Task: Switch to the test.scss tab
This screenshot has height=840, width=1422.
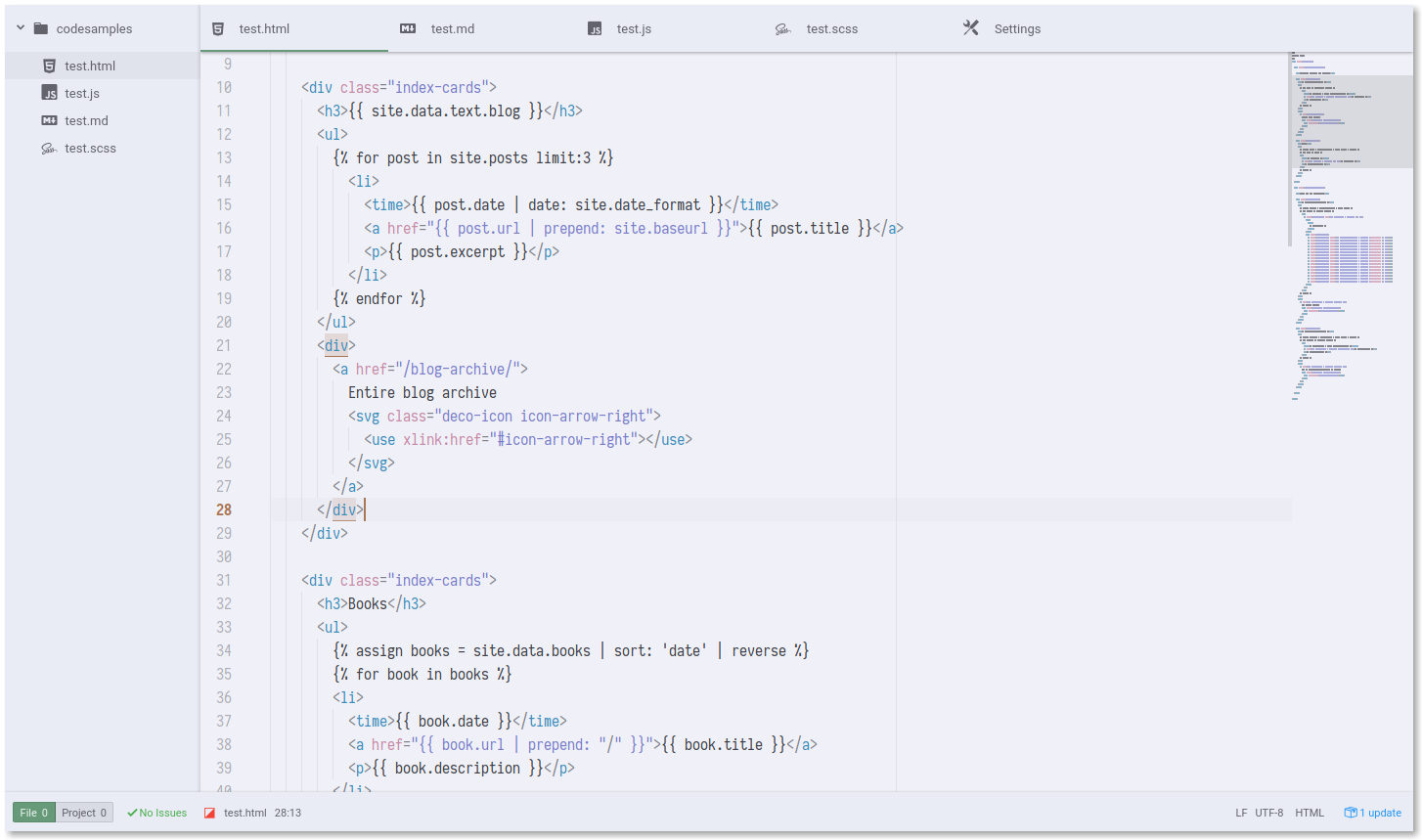Action: 858,28
